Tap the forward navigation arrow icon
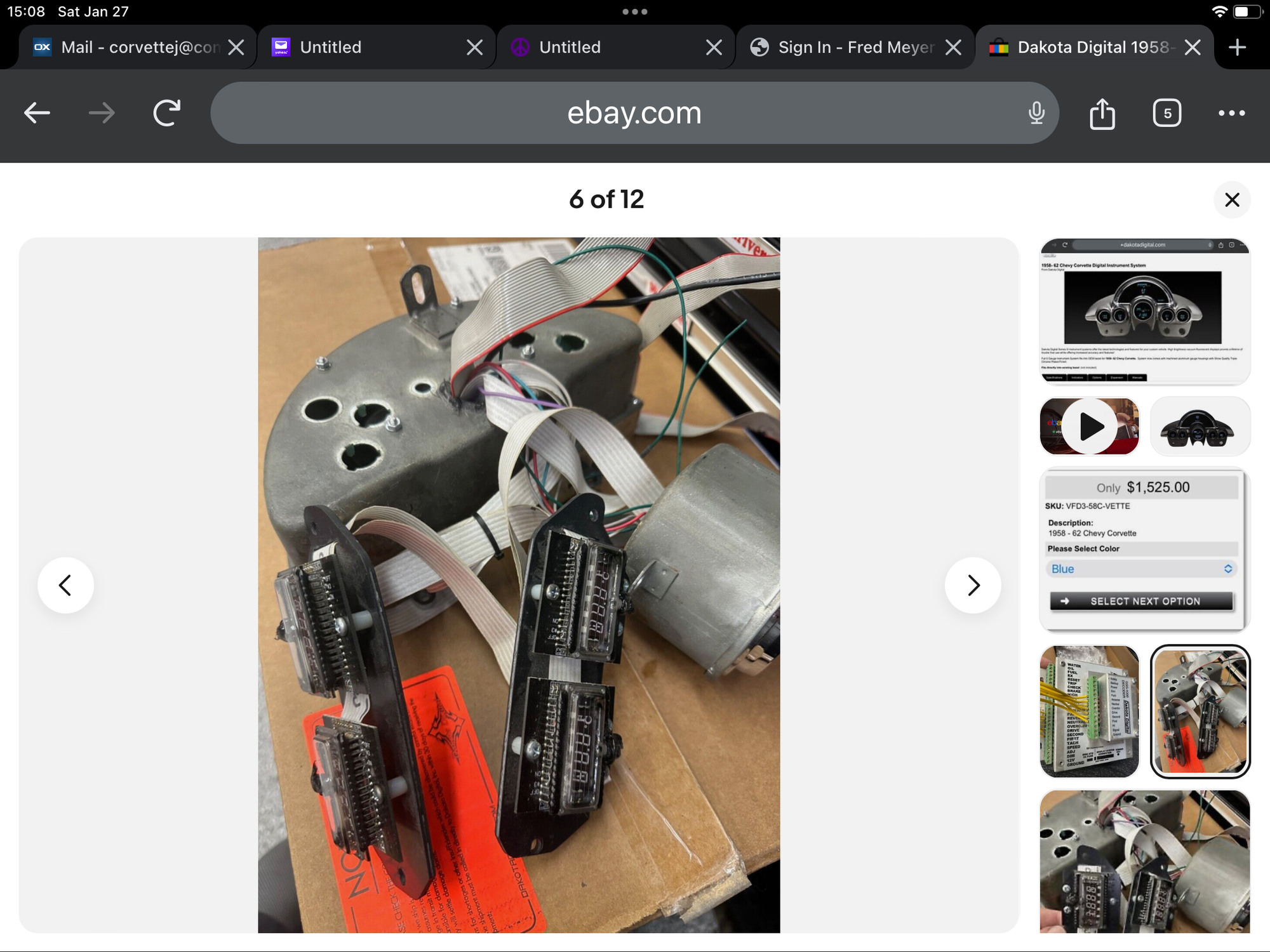Image resolution: width=1270 pixels, height=952 pixels. [x=102, y=113]
